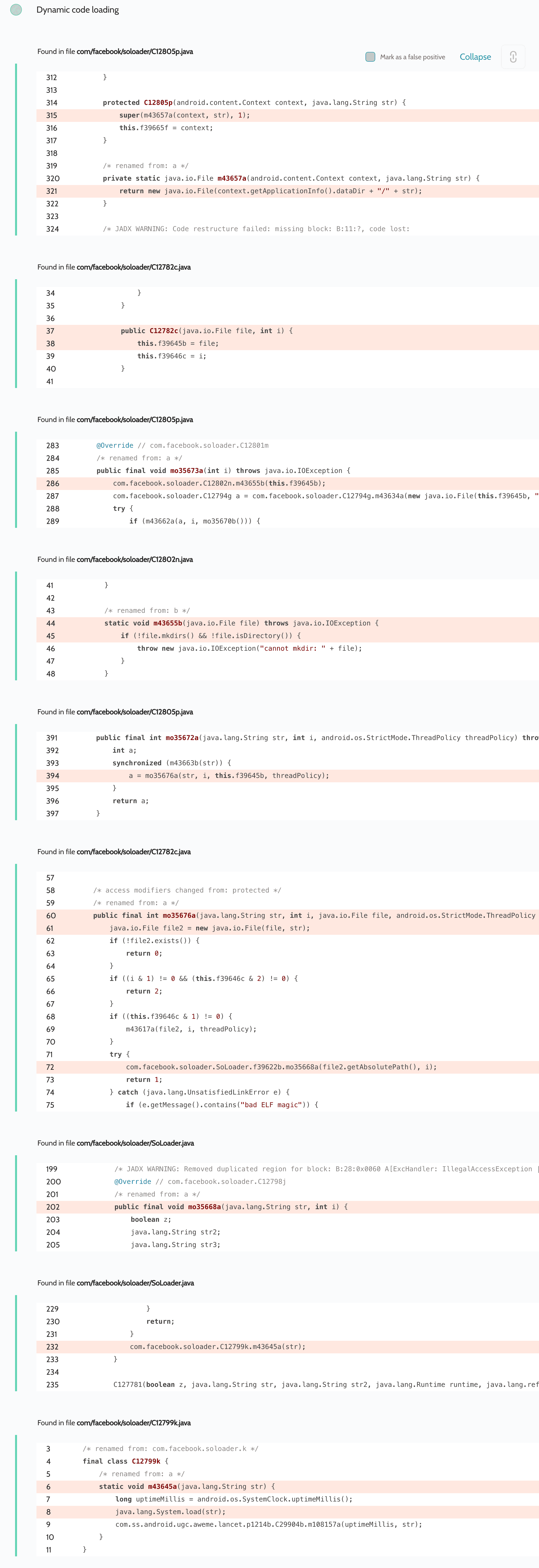Click file path C12799k.java
This screenshot has height=1568, width=539.
133,1423
